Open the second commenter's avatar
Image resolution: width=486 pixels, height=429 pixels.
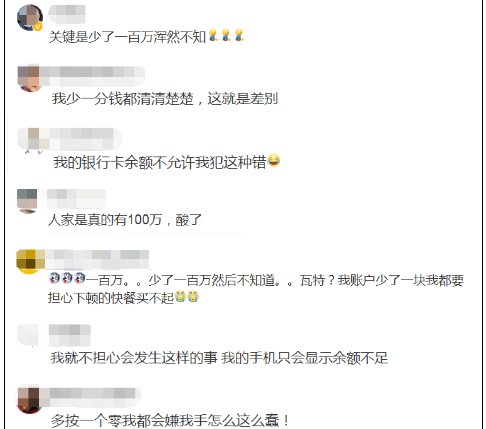[x=29, y=78]
